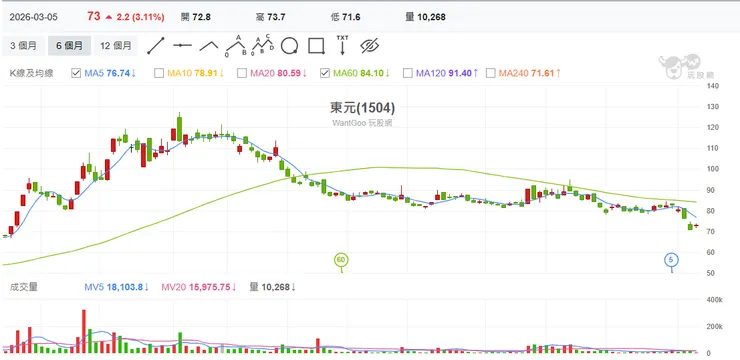Click the MA60 84.10 value label
Screen dimensions: 740x360
pyautogui.click(x=362, y=73)
